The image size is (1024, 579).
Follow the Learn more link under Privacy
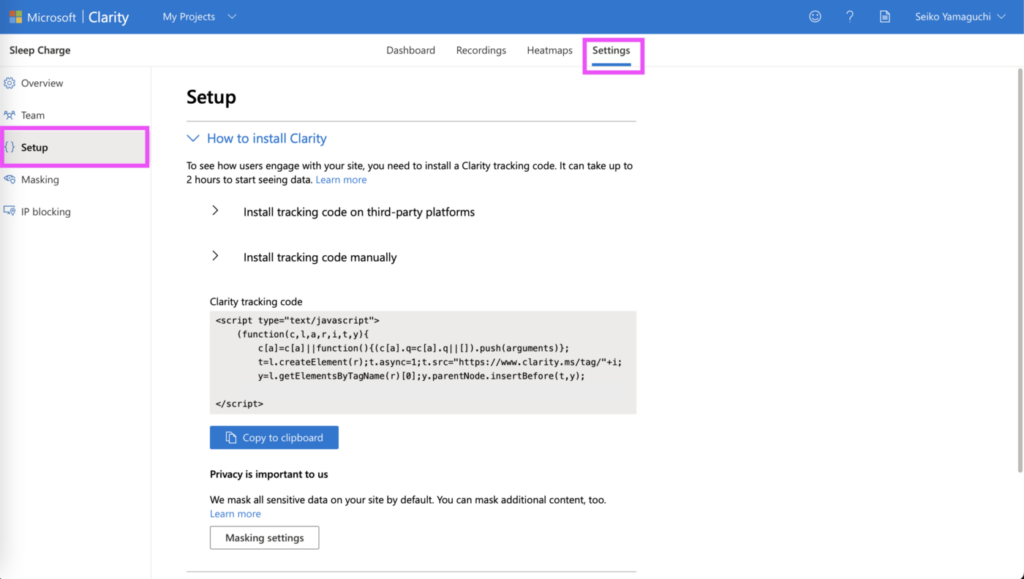click(235, 514)
